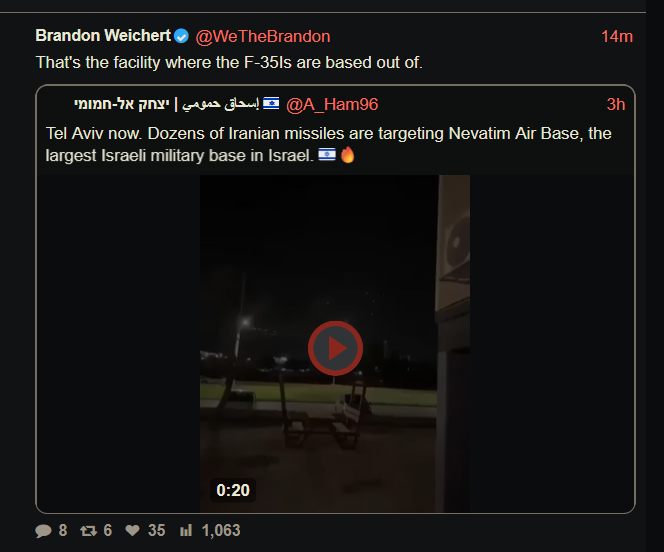Open the quoted tweet text about Nevatim
664x552 pixels.
coord(328,144)
